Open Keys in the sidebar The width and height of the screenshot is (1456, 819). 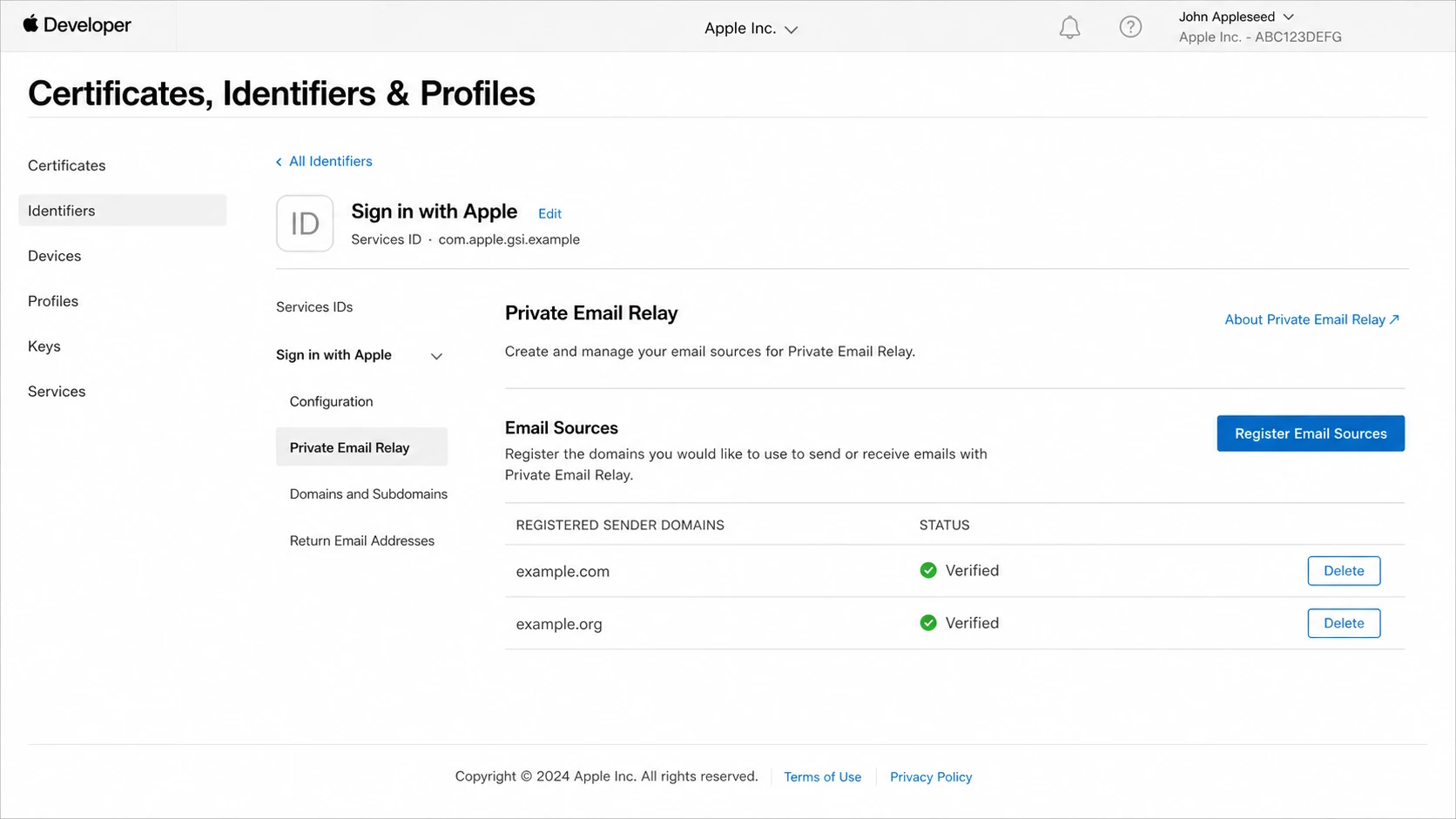pos(44,346)
